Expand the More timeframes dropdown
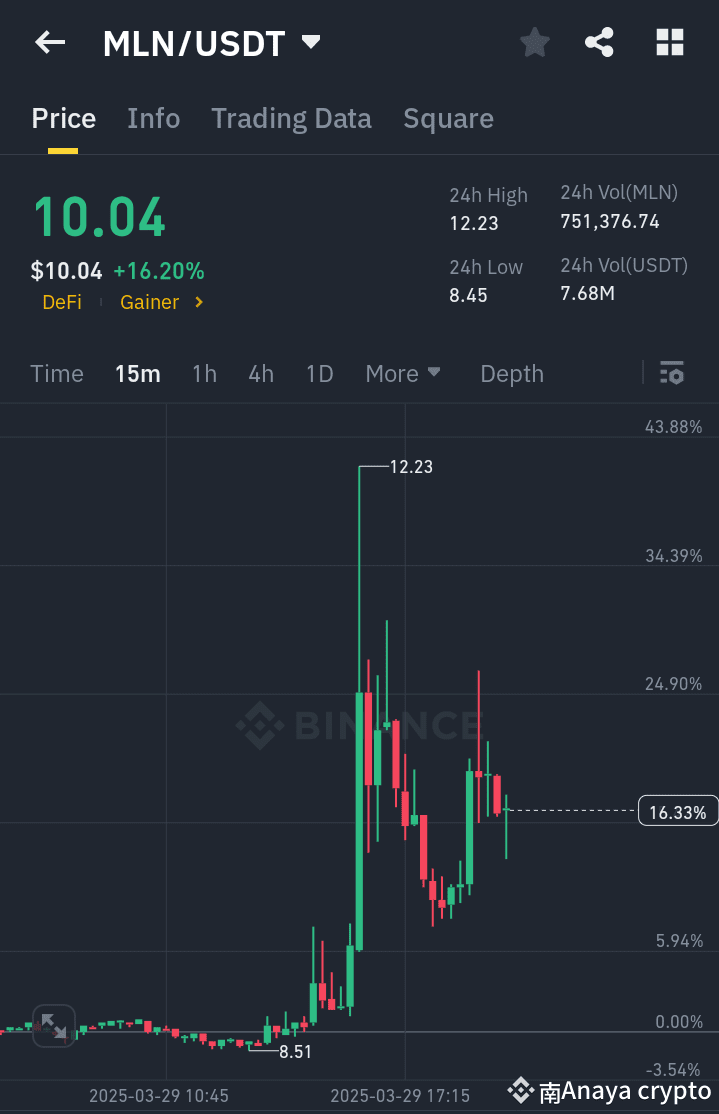 [403, 373]
